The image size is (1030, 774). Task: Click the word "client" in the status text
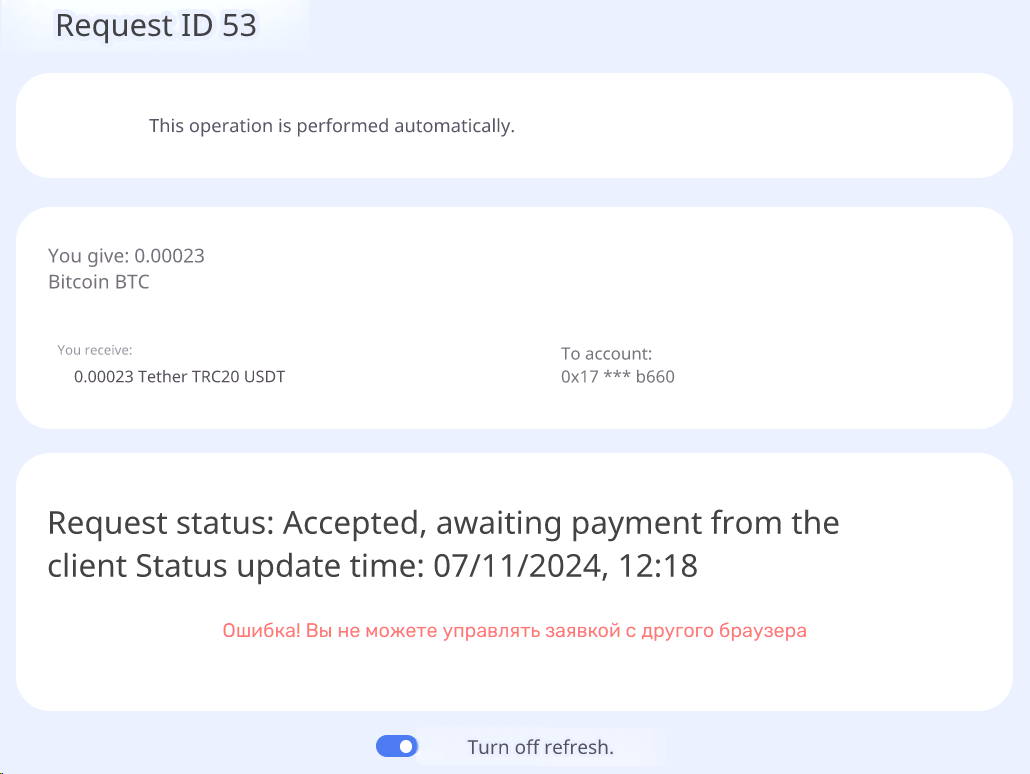[x=87, y=566]
